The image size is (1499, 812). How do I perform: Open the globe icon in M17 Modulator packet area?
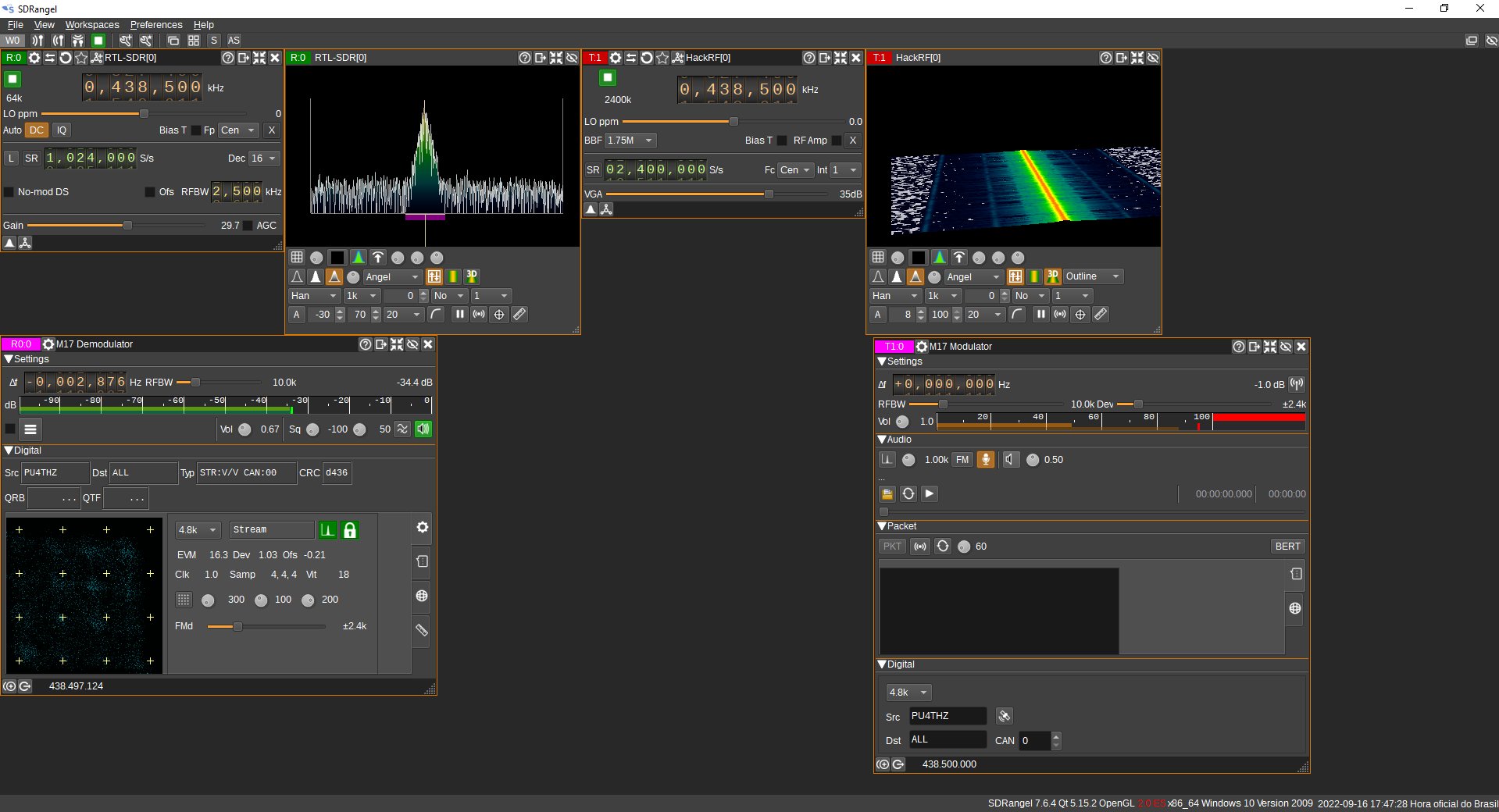pos(1295,608)
